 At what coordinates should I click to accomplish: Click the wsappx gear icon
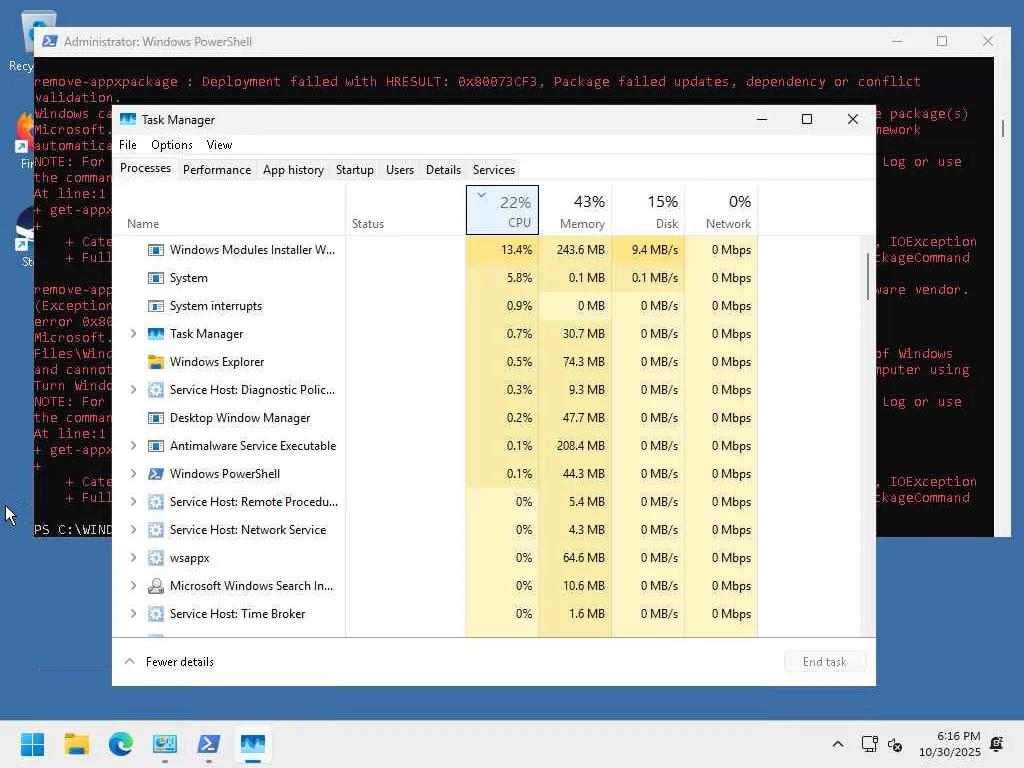pos(155,558)
